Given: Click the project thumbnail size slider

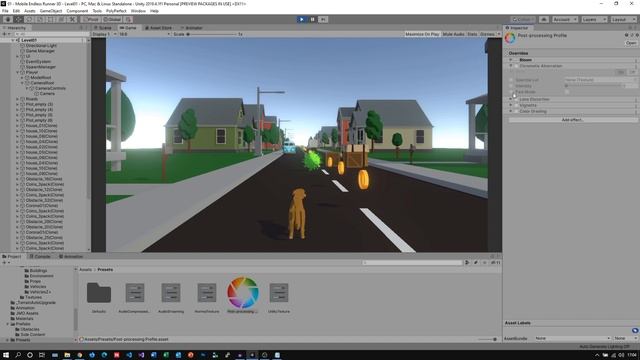Looking at the screenshot, I should pyautogui.click(x=488, y=339).
